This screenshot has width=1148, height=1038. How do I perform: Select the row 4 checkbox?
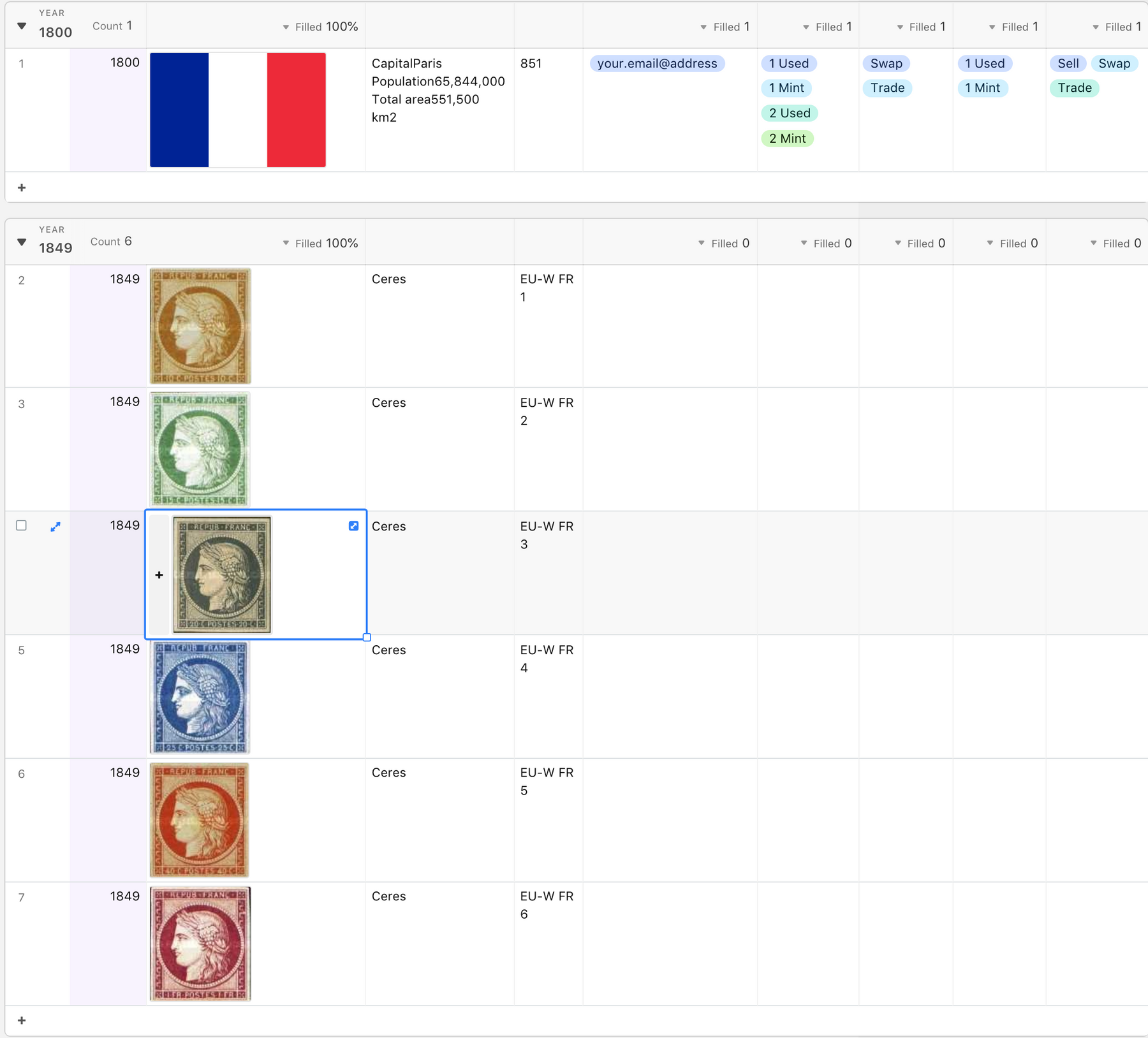click(22, 525)
